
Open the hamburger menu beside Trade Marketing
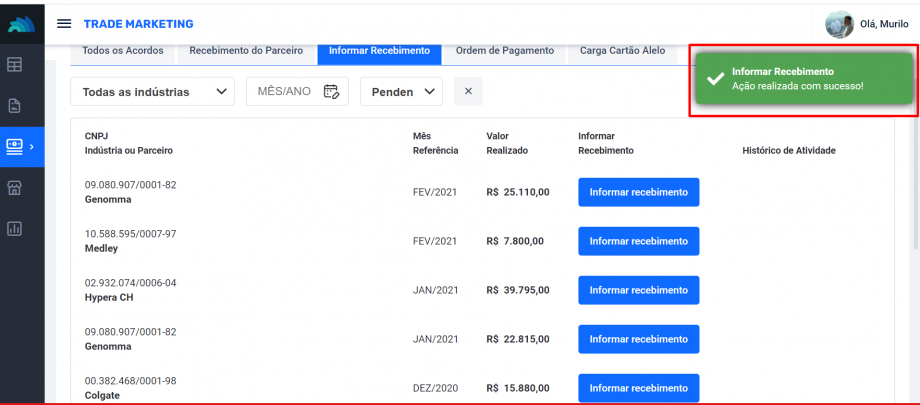[64, 23]
